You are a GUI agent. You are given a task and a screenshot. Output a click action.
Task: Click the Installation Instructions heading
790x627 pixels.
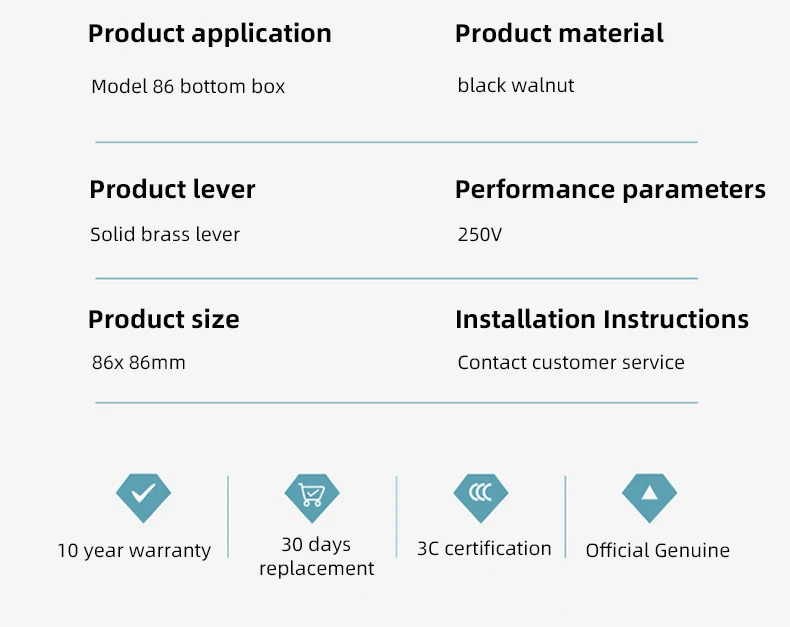point(602,319)
